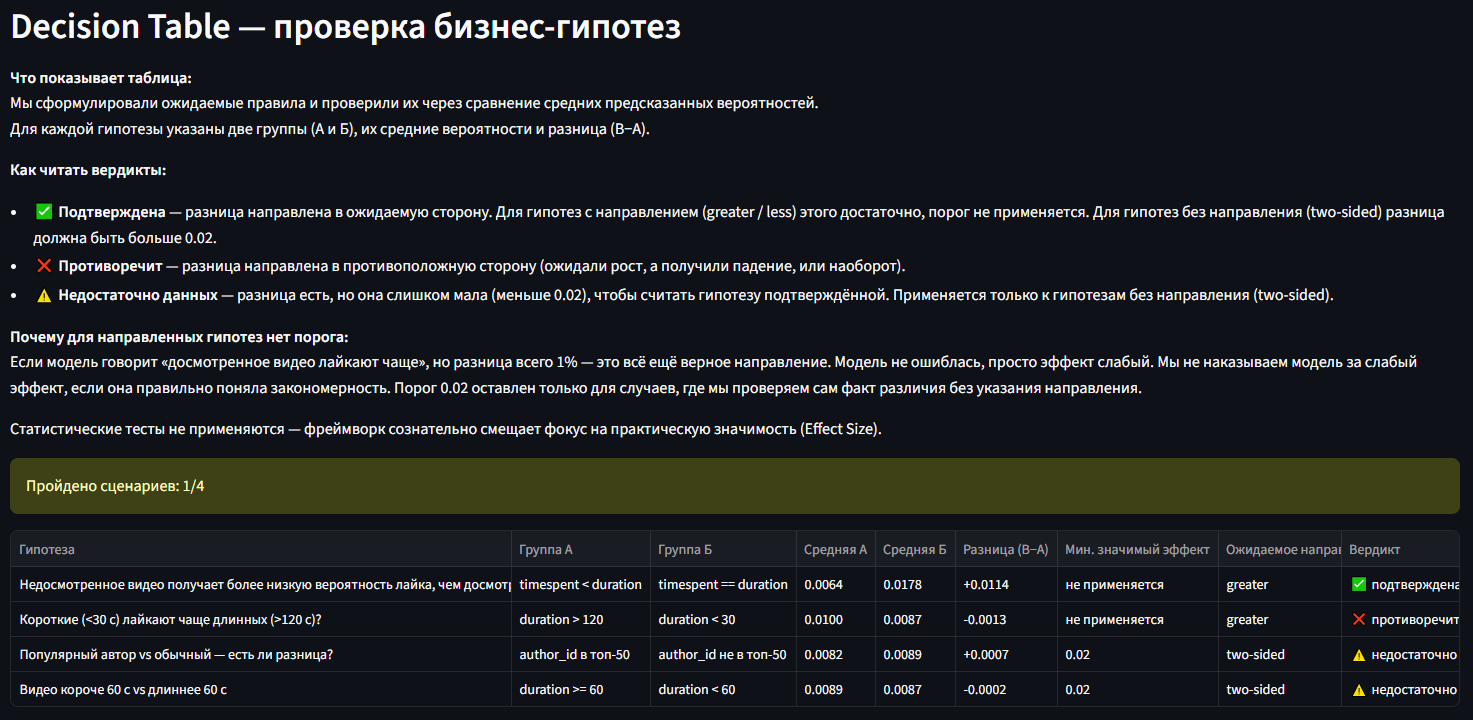
Task: Sort by the 'Средняя Б' column header
Action: coord(914,550)
